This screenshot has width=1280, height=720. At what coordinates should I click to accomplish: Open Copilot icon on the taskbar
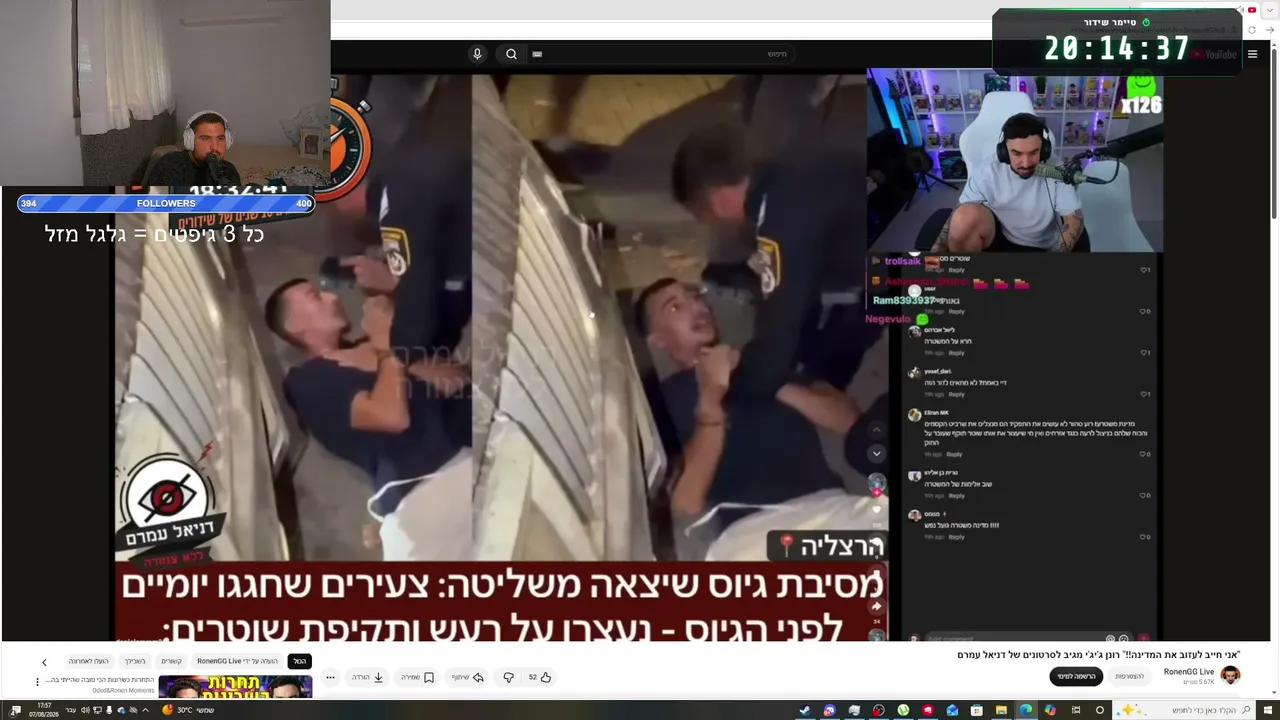(1050, 710)
